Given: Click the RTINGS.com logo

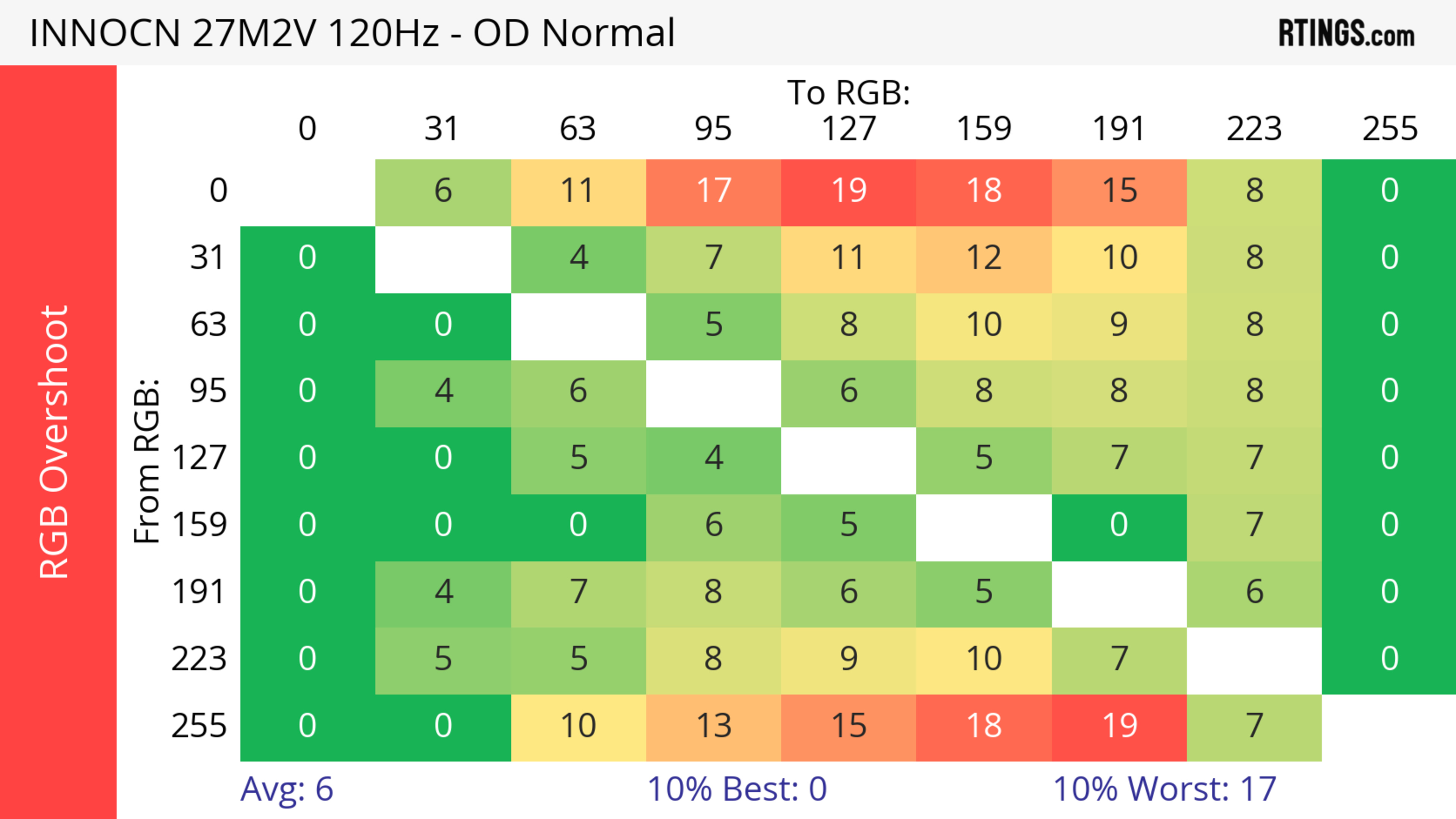Looking at the screenshot, I should coord(1346,33).
